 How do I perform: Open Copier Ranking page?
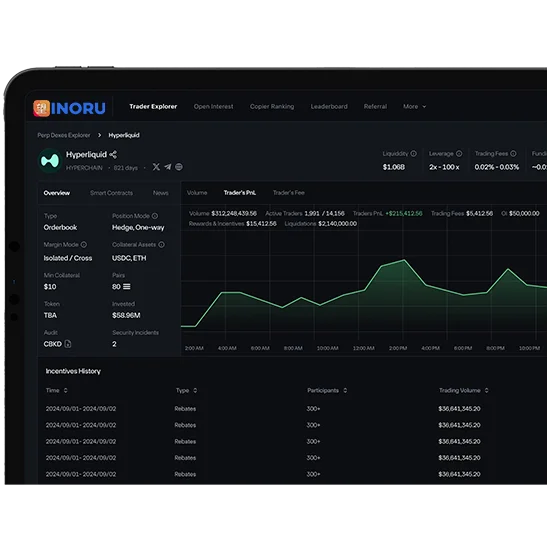[272, 106]
